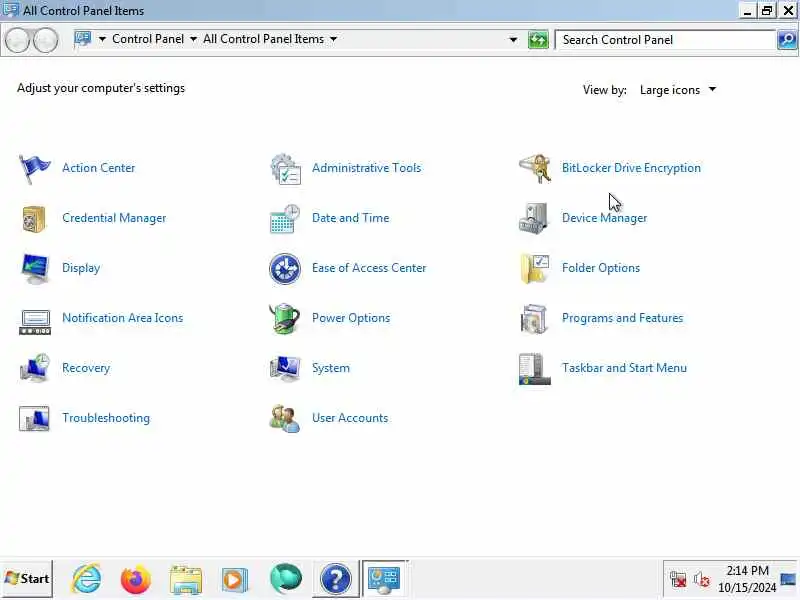Open the Ease of Access Center icon

285,268
